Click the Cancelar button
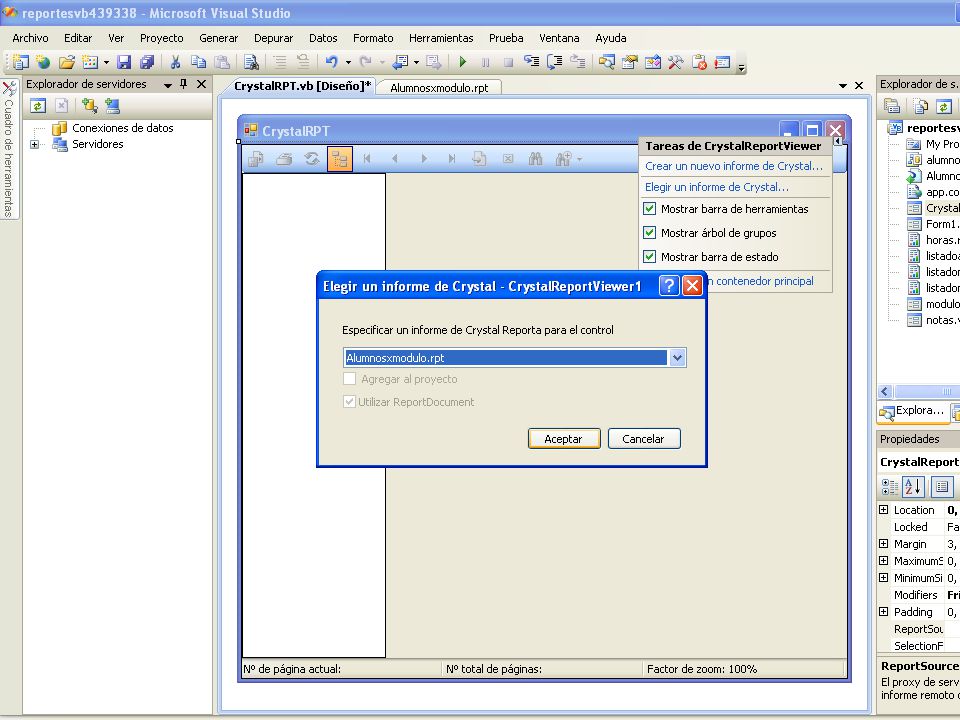 point(643,439)
